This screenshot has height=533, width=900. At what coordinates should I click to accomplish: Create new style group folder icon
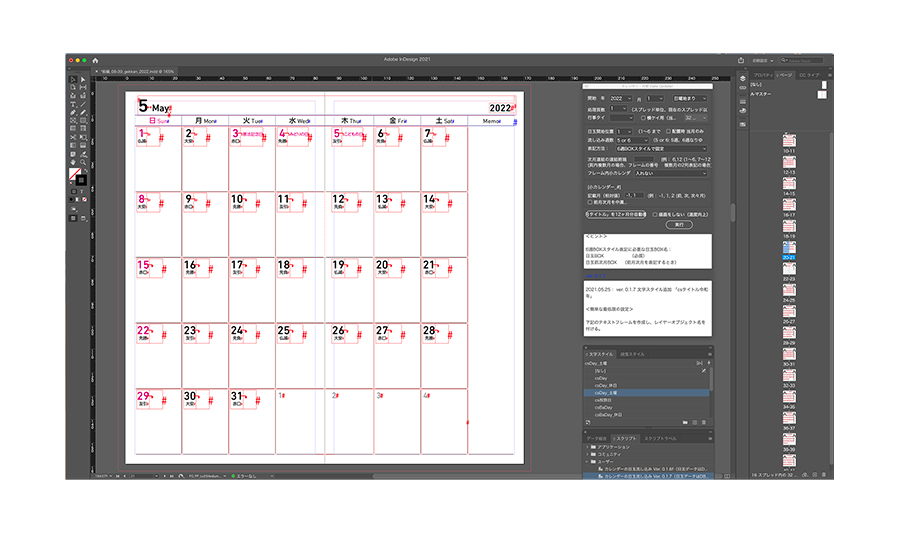[685, 422]
